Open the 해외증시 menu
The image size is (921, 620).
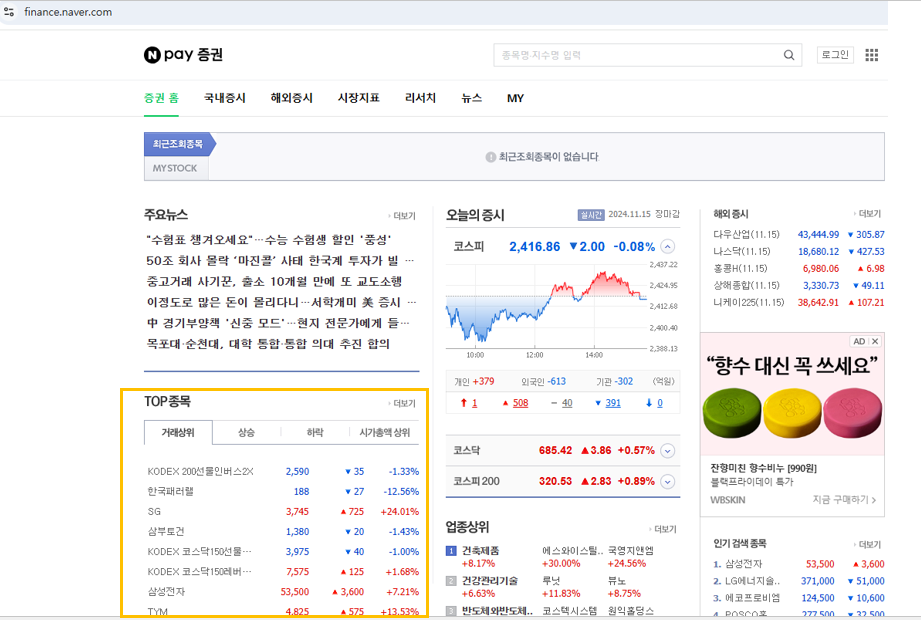pyautogui.click(x=291, y=98)
